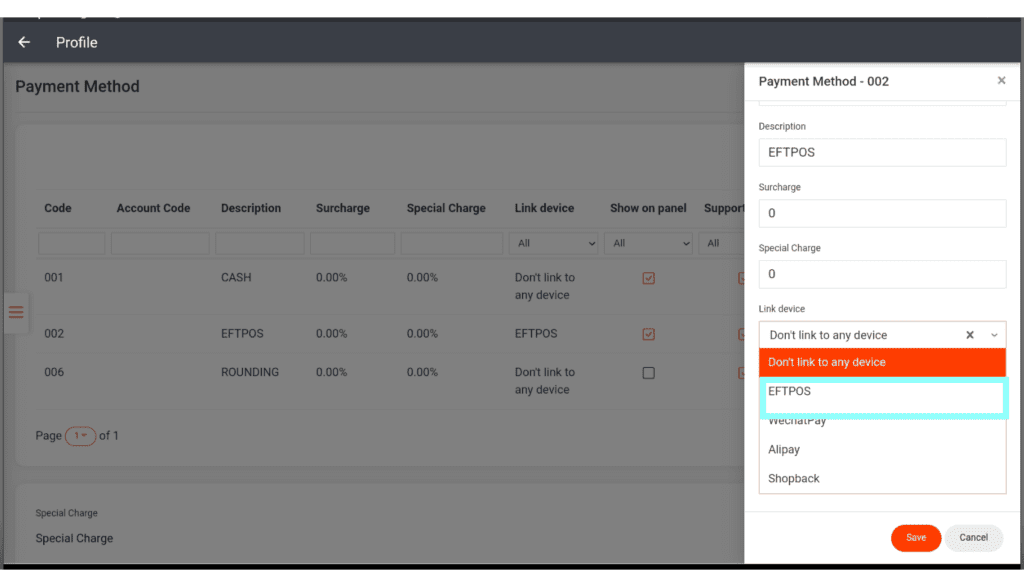Open the Link device column filter
This screenshot has width=1024, height=581.
pos(553,243)
